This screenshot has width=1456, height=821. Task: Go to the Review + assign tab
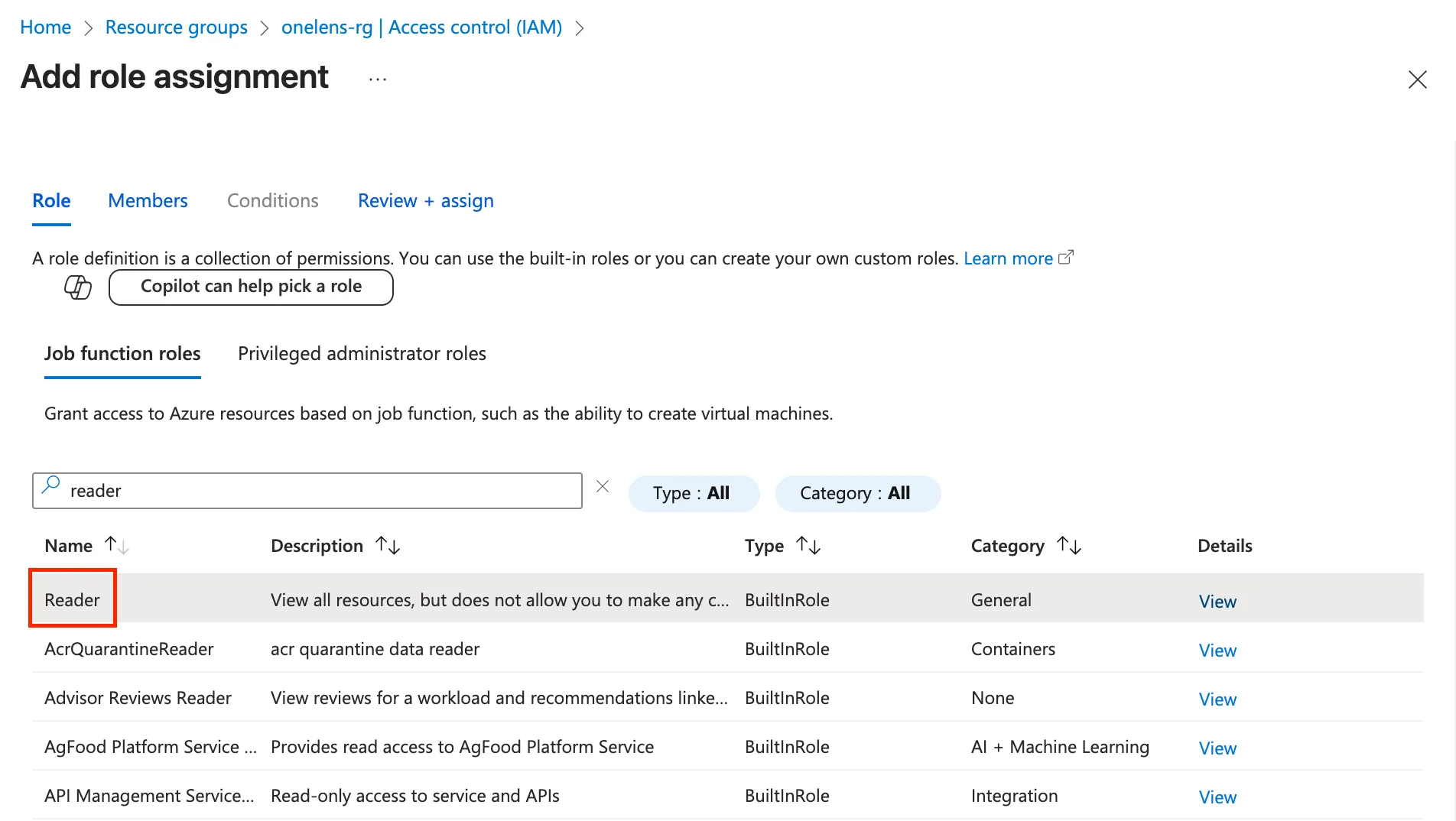(425, 201)
